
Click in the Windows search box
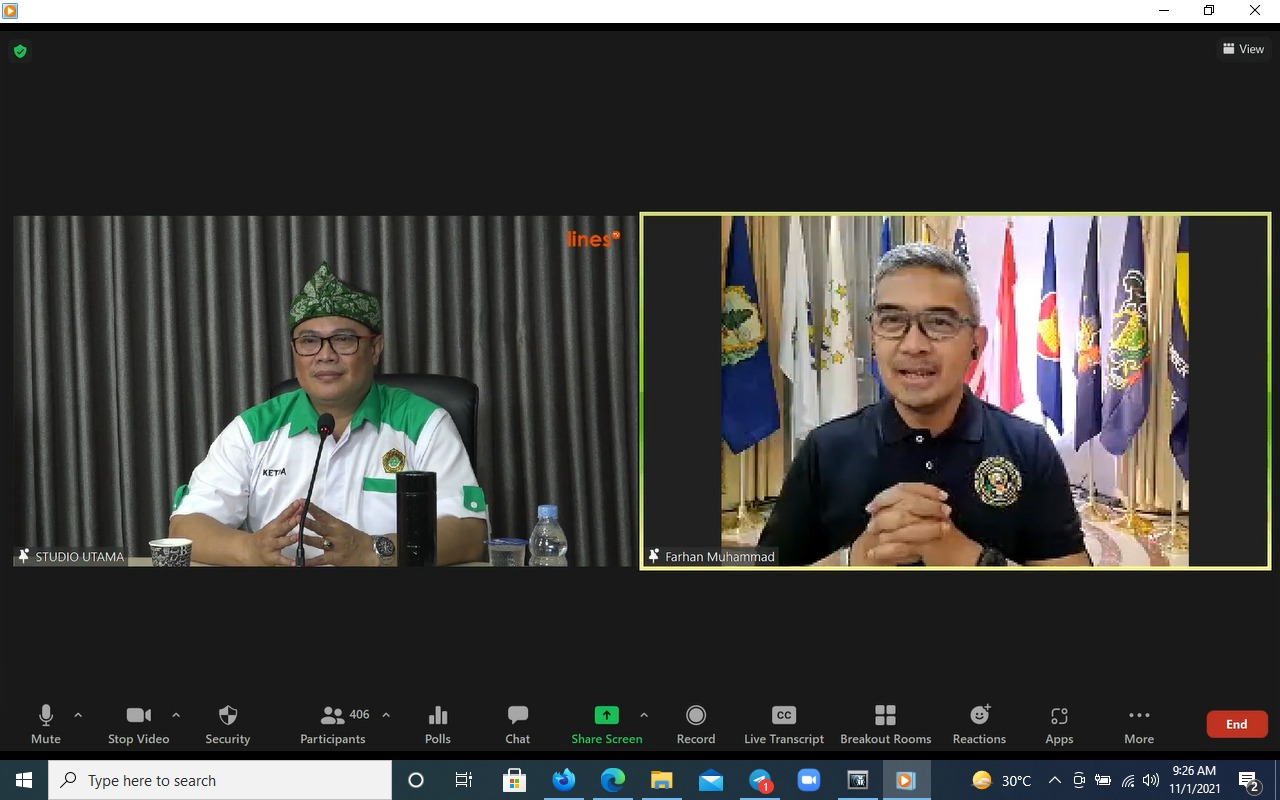click(220, 780)
